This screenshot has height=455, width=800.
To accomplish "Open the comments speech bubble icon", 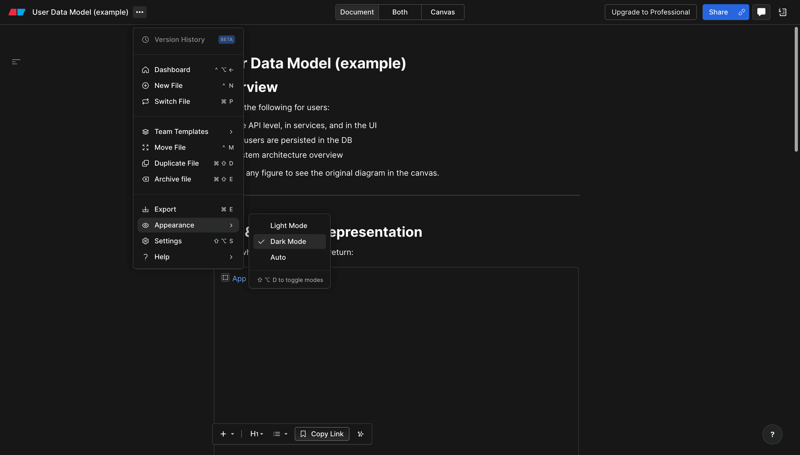I will (x=761, y=12).
